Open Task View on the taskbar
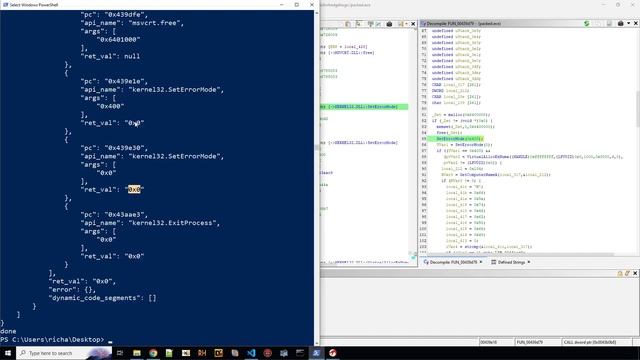 coord(120,353)
